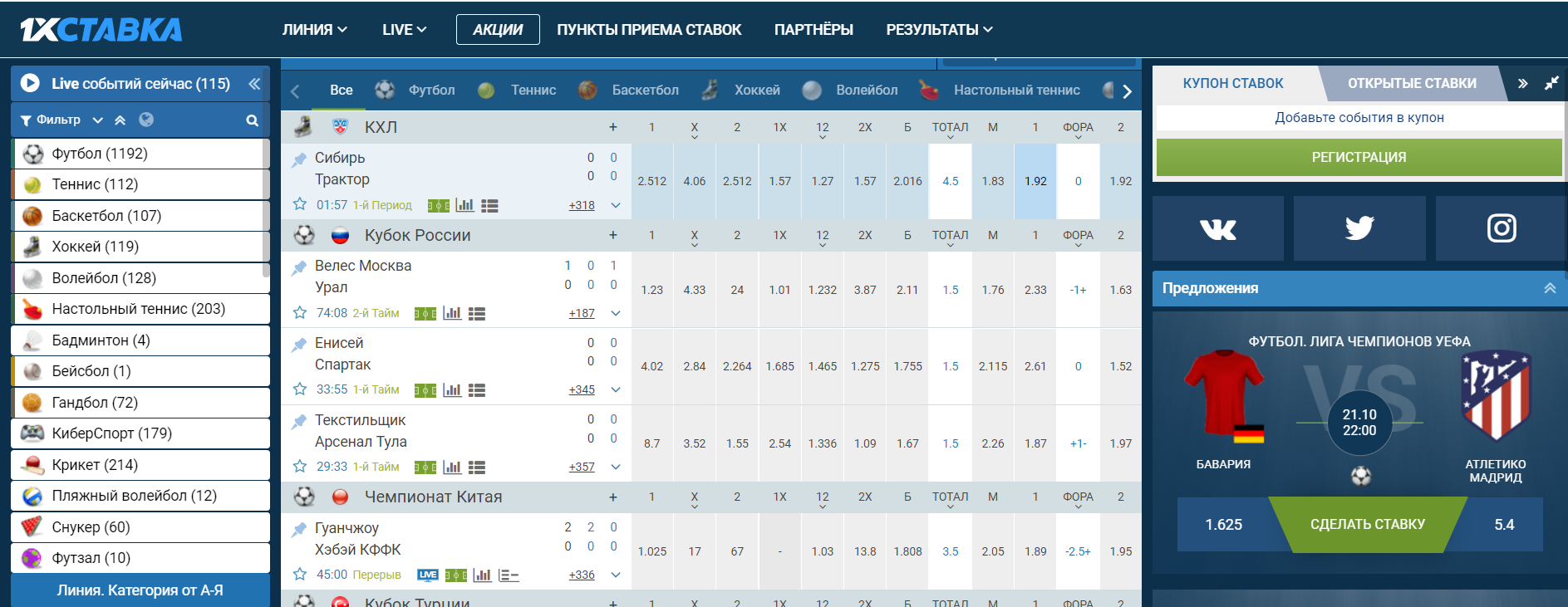
Task: Add Енисей – Спартак to favorites star
Action: click(300, 389)
